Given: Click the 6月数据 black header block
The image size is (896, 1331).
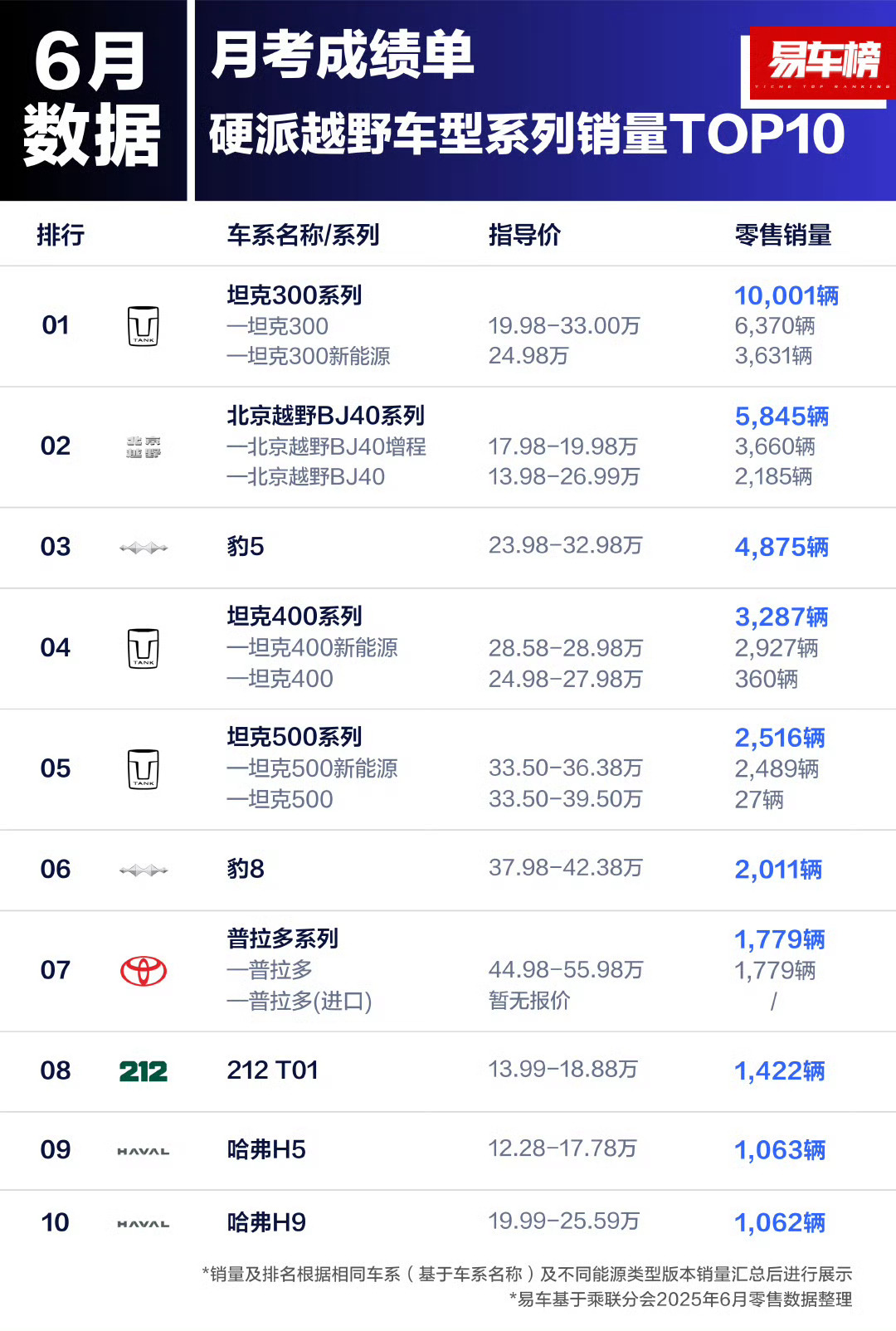Looking at the screenshot, I should click(x=93, y=100).
